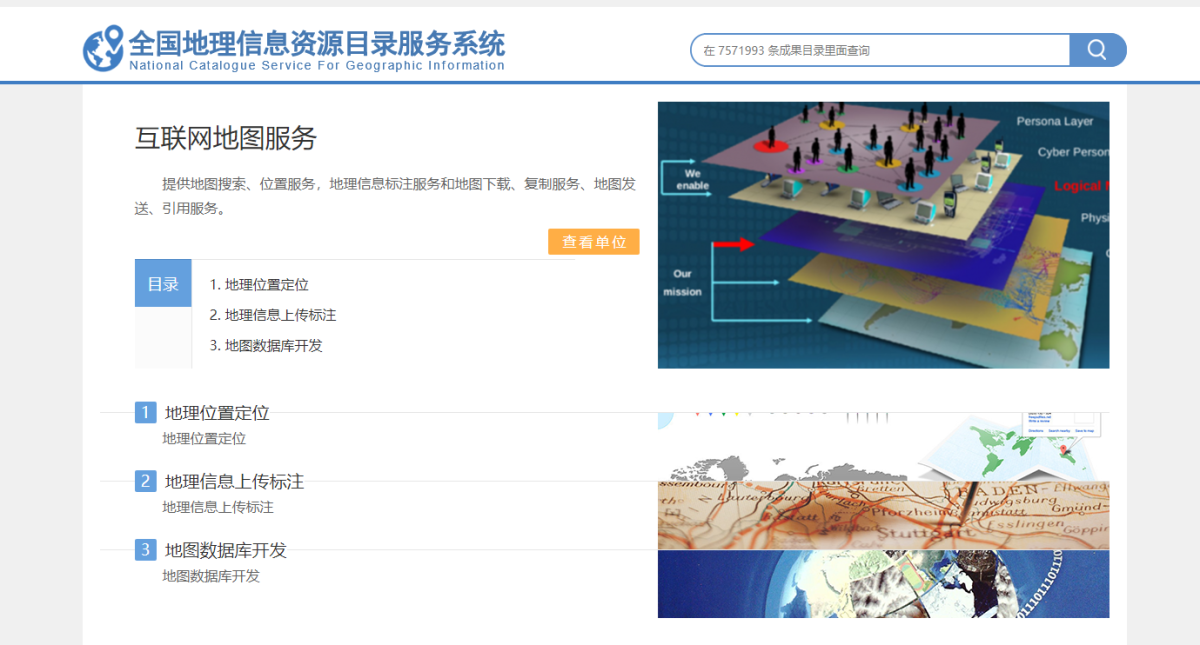Click the globe with binary code image
This screenshot has width=1200, height=645.
tap(883, 583)
